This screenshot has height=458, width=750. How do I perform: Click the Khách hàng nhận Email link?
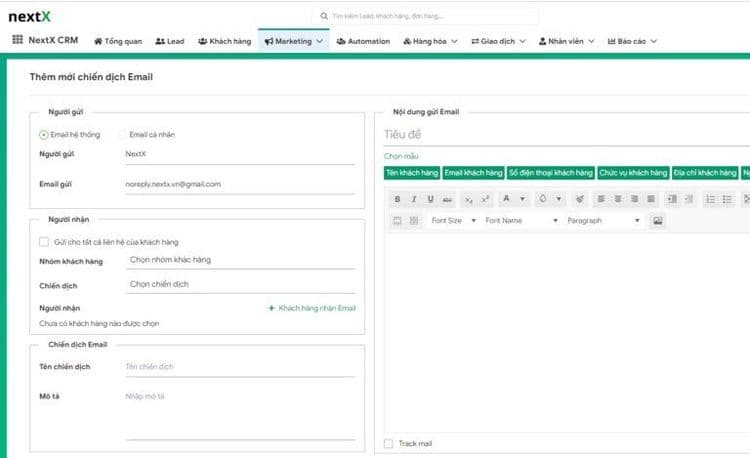point(312,308)
